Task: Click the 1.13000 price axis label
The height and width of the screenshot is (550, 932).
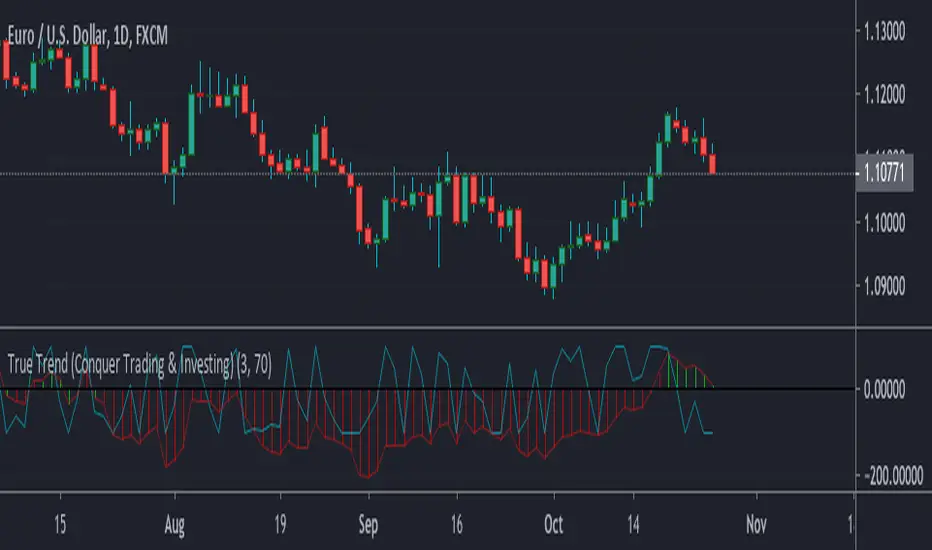Action: coord(884,31)
